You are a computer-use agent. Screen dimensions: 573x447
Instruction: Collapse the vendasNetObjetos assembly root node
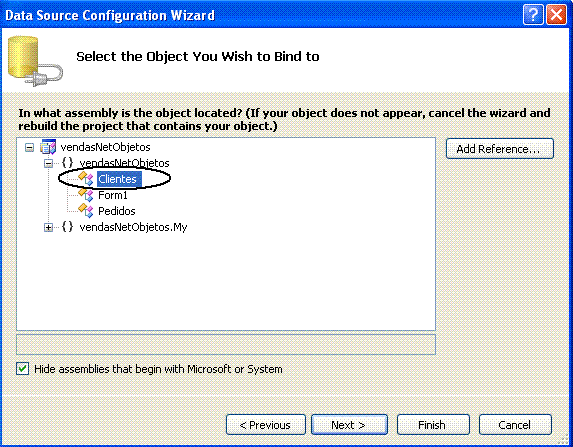point(29,147)
